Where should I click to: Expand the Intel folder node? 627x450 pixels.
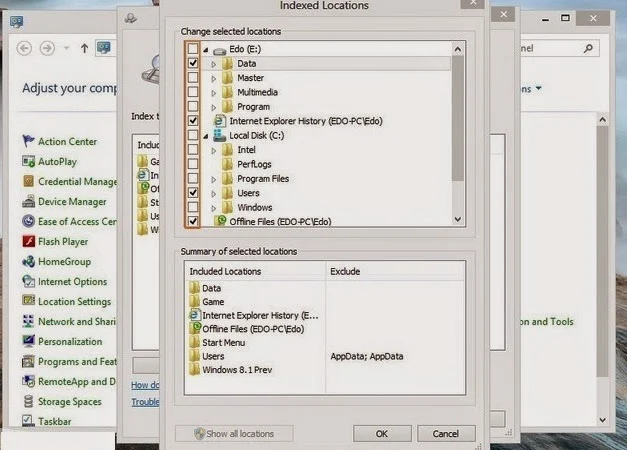click(214, 150)
